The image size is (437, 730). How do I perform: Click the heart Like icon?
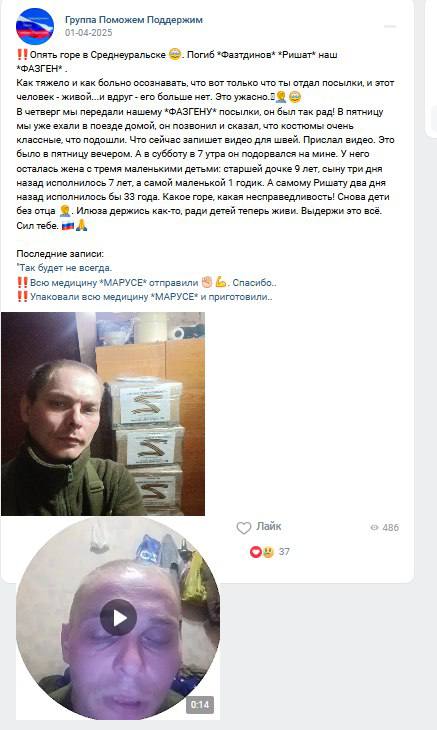tap(244, 527)
